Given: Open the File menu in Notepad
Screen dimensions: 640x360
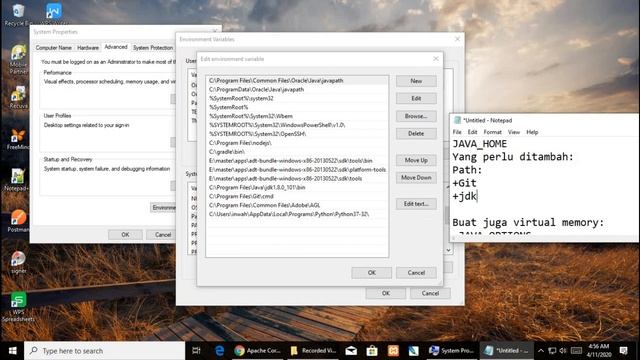Looking at the screenshot, I should (x=457, y=132).
